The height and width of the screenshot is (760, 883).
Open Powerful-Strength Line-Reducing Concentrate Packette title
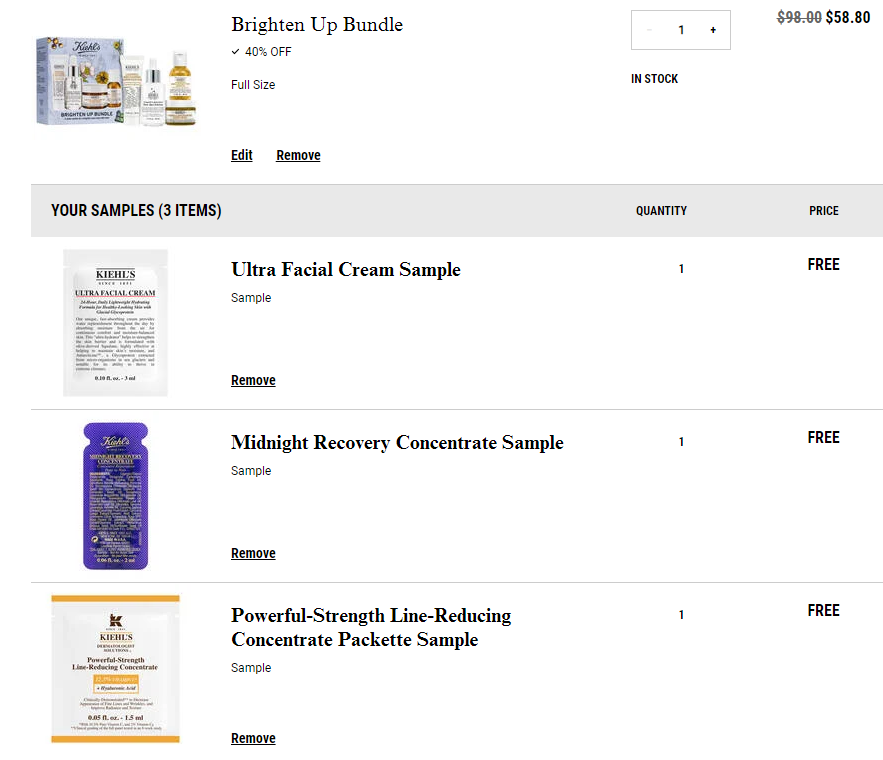pyautogui.click(x=371, y=627)
